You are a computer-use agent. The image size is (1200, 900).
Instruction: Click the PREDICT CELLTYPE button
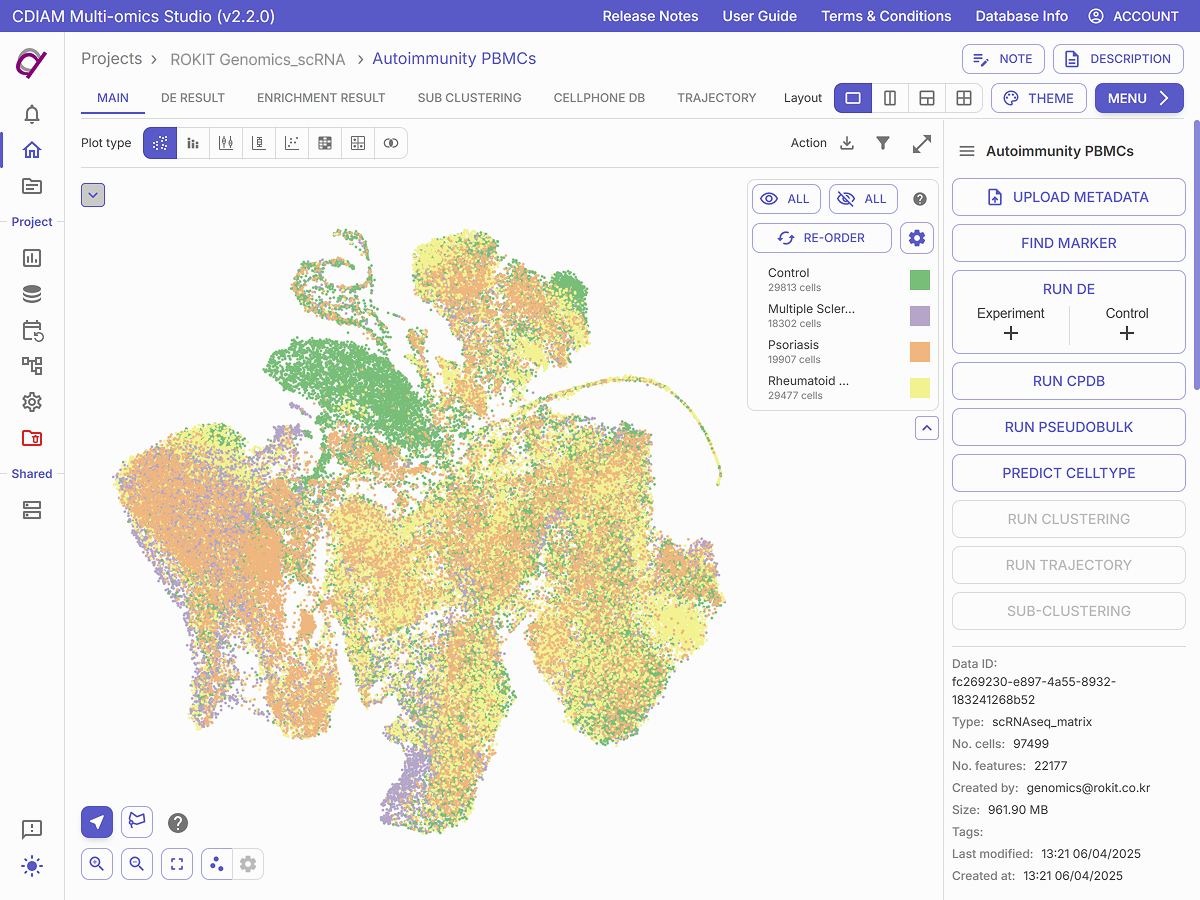pos(1069,473)
